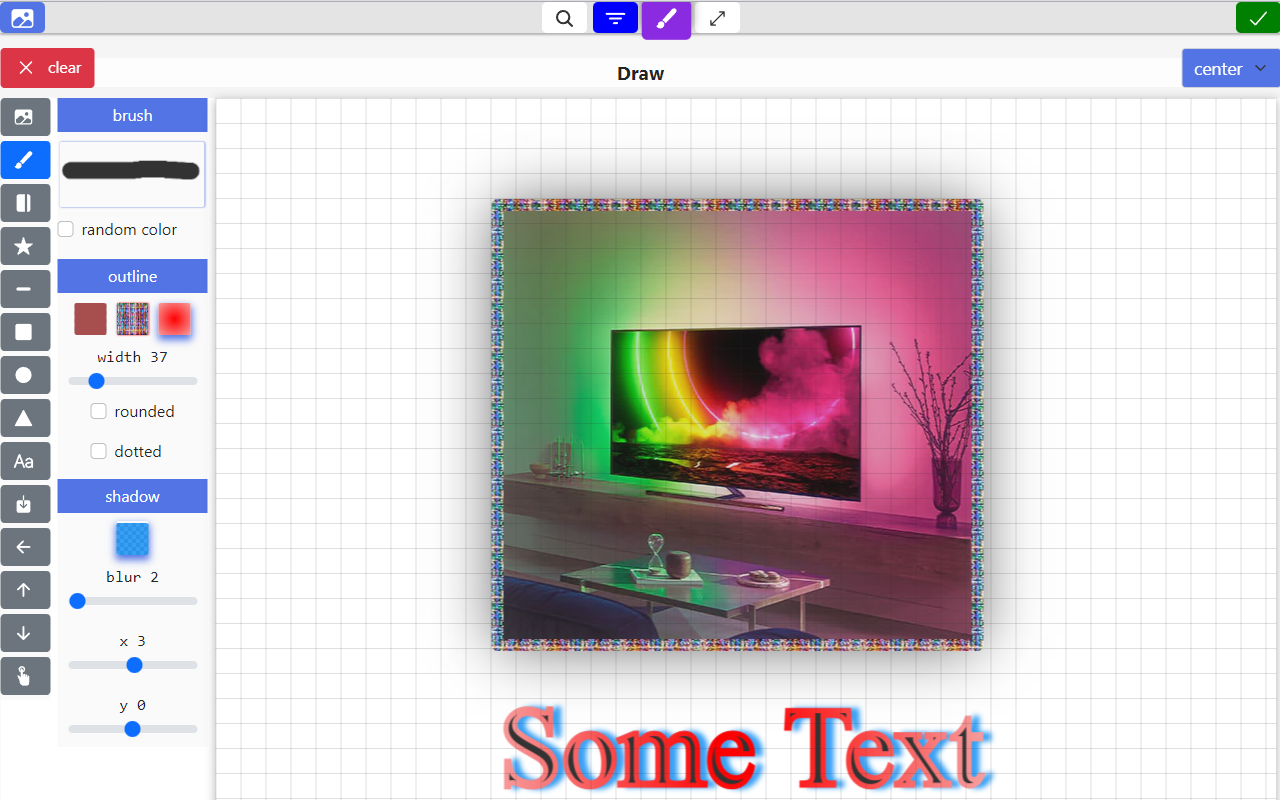
Task: Click the shadow section header
Action: pyautogui.click(x=132, y=496)
